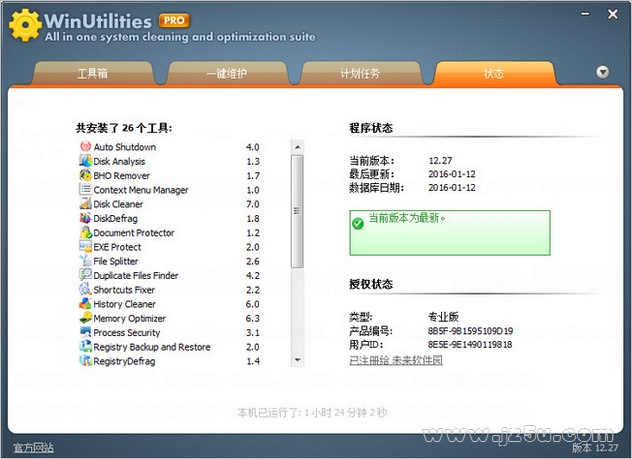
Task: Click the Document Protector icon
Action: click(85, 233)
